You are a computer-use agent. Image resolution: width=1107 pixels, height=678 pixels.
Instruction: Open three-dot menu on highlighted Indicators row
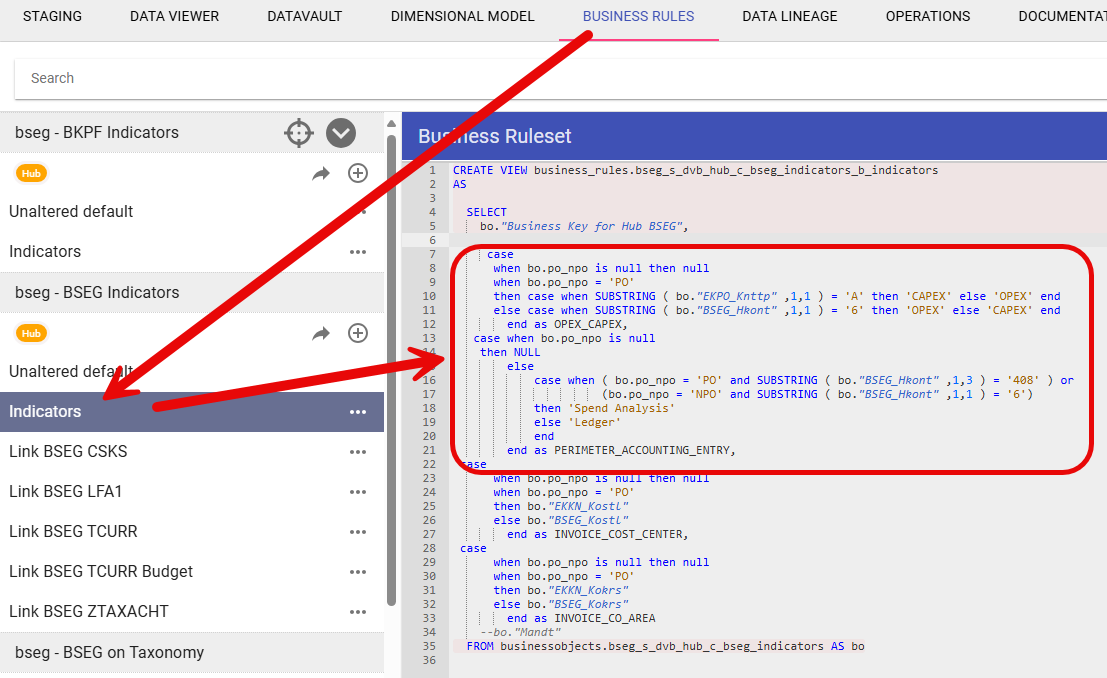click(358, 412)
